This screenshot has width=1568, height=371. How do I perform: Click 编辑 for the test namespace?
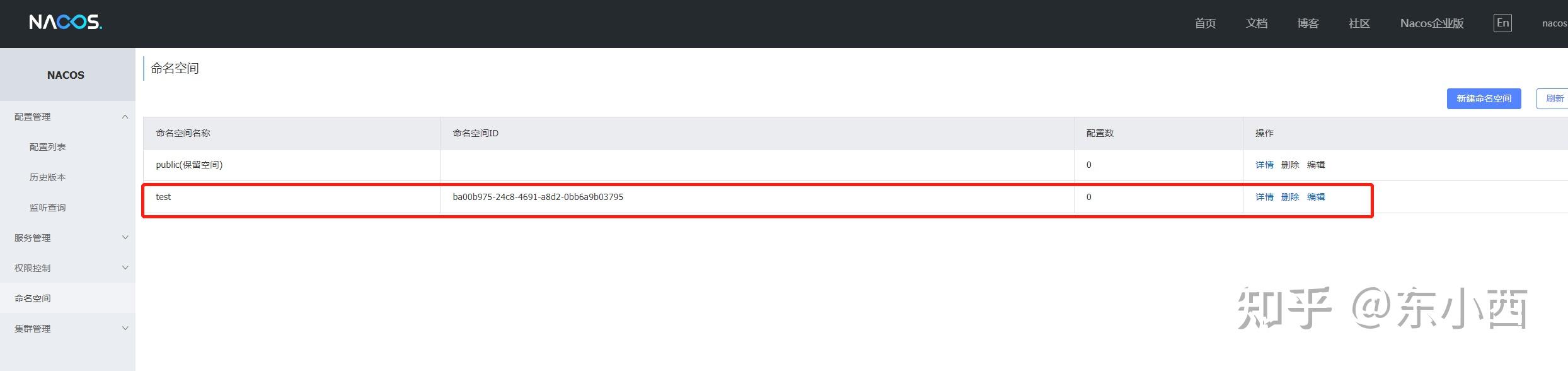tap(1316, 197)
